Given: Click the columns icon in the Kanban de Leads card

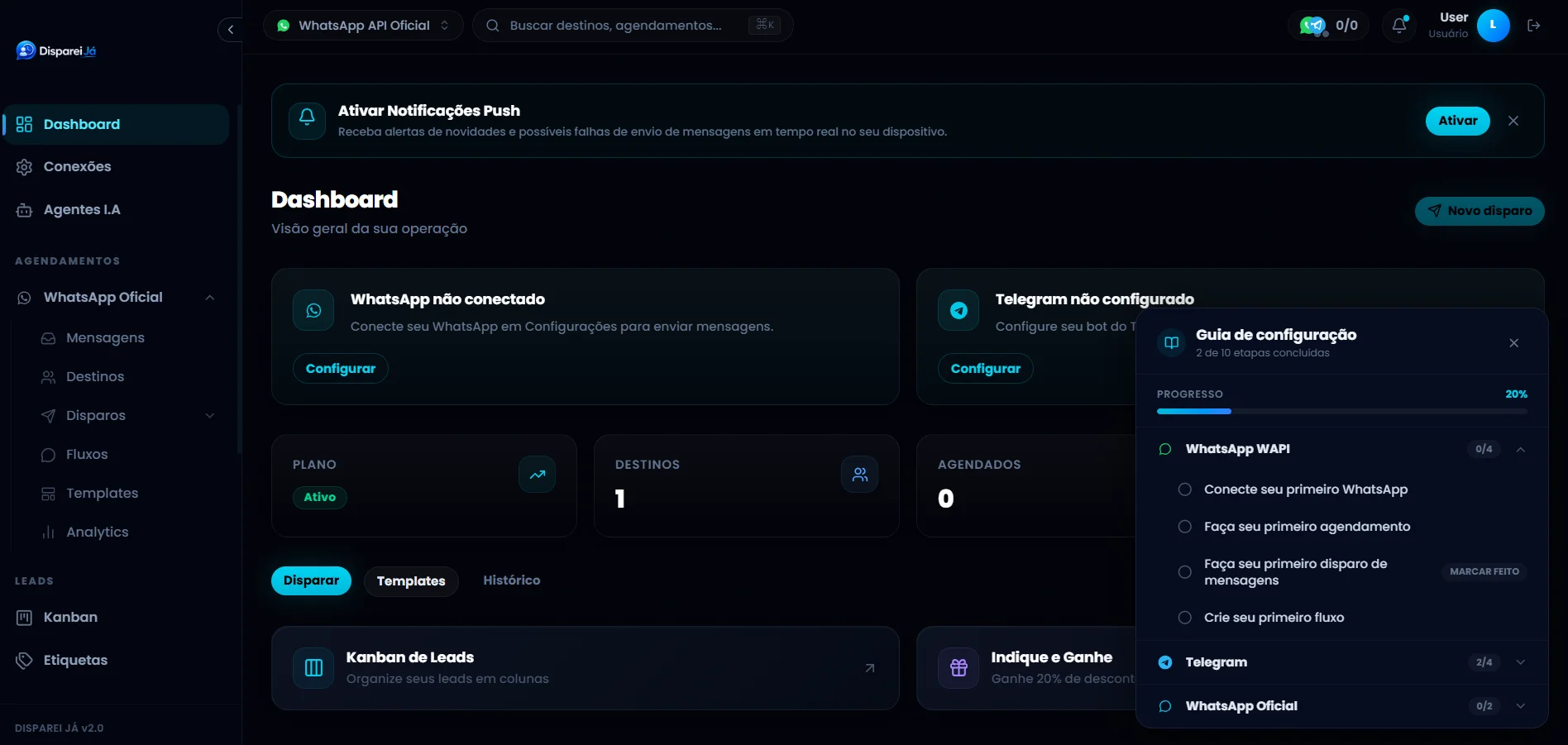Looking at the screenshot, I should (313, 668).
